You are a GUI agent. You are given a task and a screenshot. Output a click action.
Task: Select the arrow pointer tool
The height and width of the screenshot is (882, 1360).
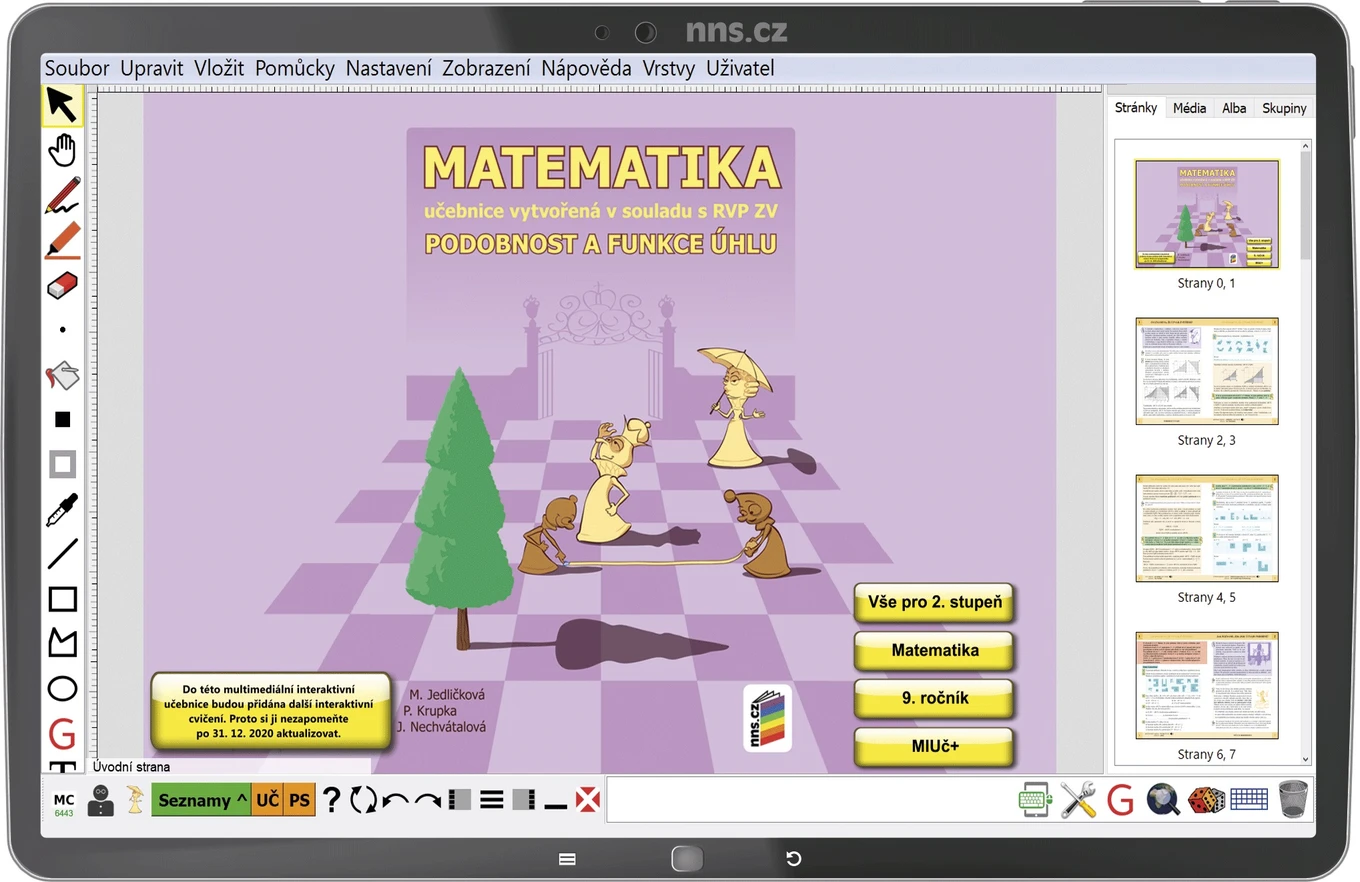point(62,105)
